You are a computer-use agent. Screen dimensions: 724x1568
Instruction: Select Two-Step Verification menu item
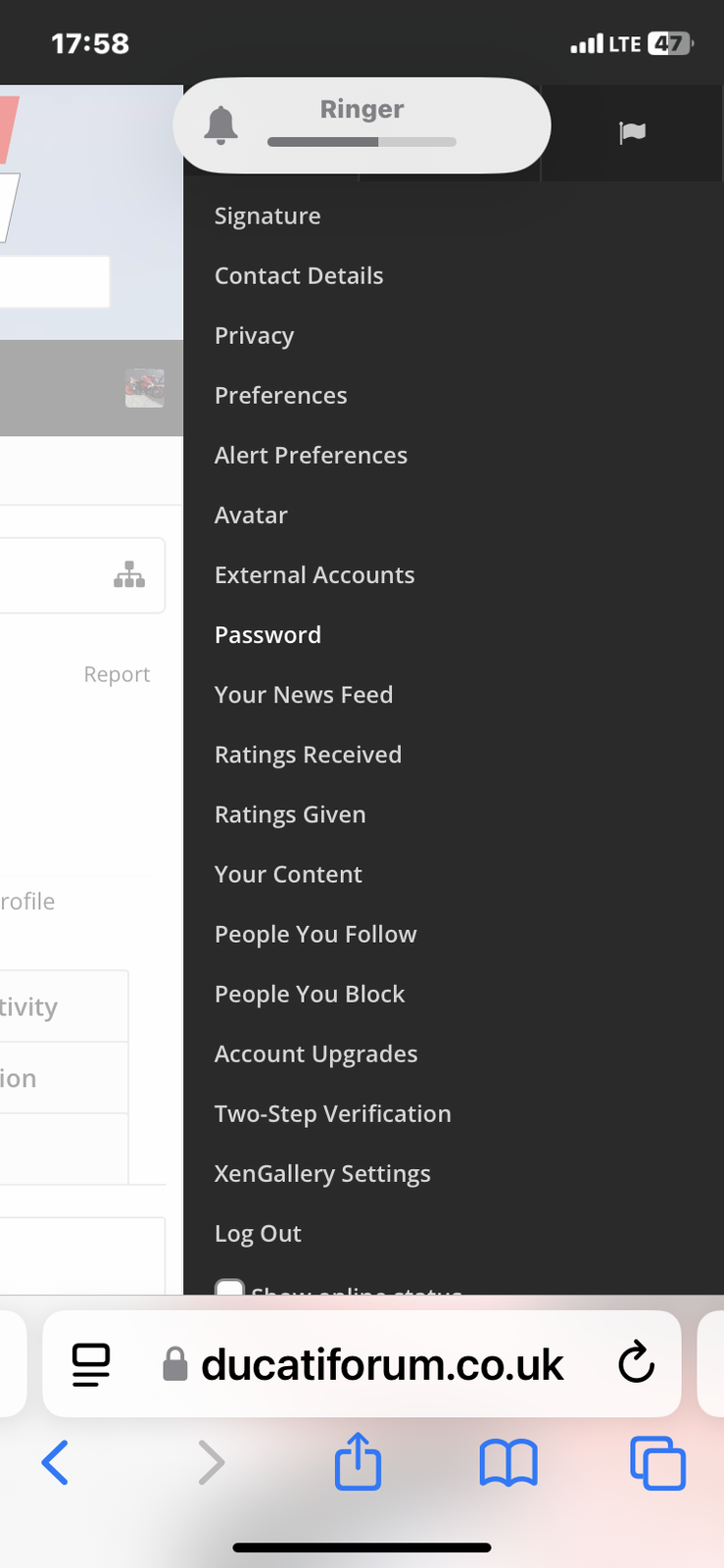pyautogui.click(x=333, y=1114)
